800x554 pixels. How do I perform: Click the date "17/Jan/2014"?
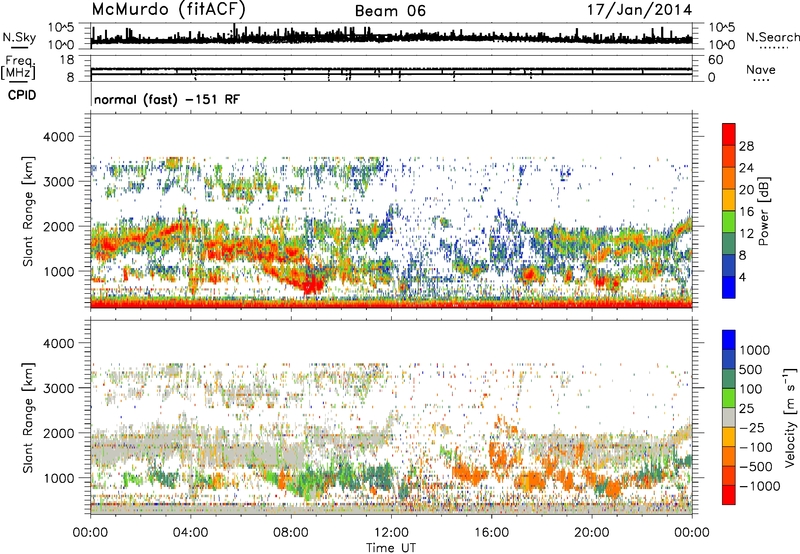click(x=639, y=10)
